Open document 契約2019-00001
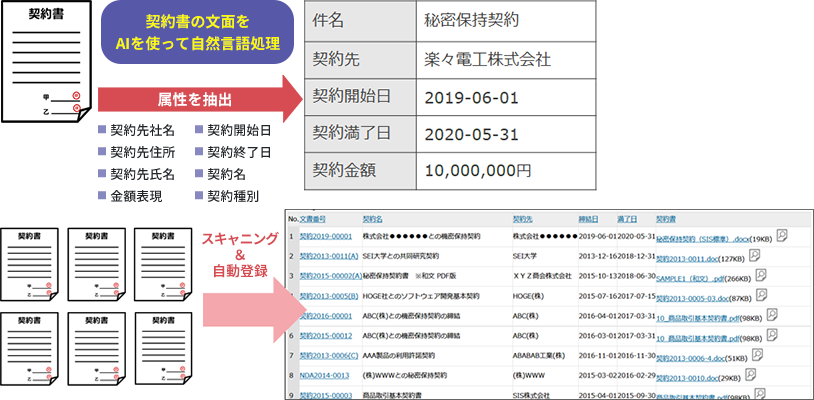 pos(325,237)
